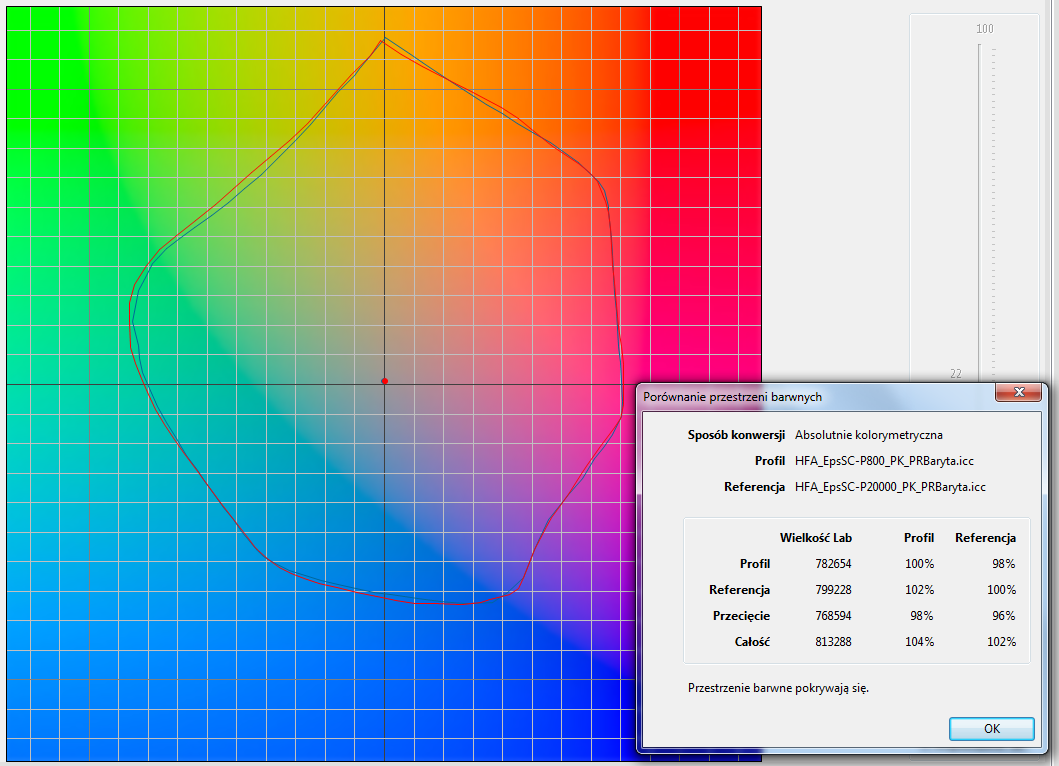Click the message Przestrzenie barwne pokrywają się.

click(778, 688)
